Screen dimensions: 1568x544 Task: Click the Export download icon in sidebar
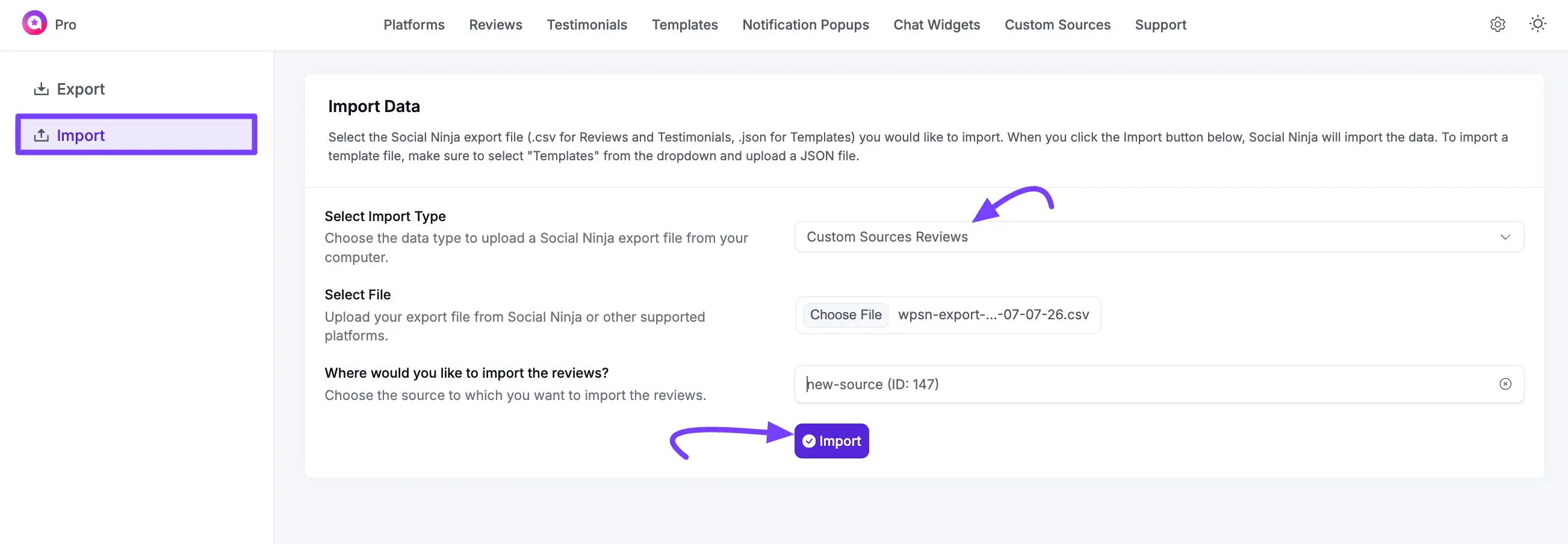tap(42, 89)
